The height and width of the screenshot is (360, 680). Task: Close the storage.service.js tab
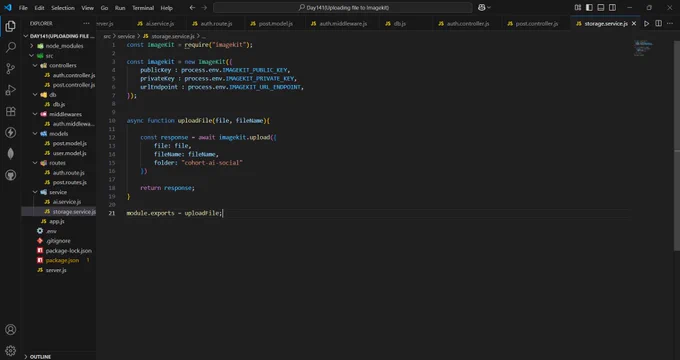tap(634, 23)
